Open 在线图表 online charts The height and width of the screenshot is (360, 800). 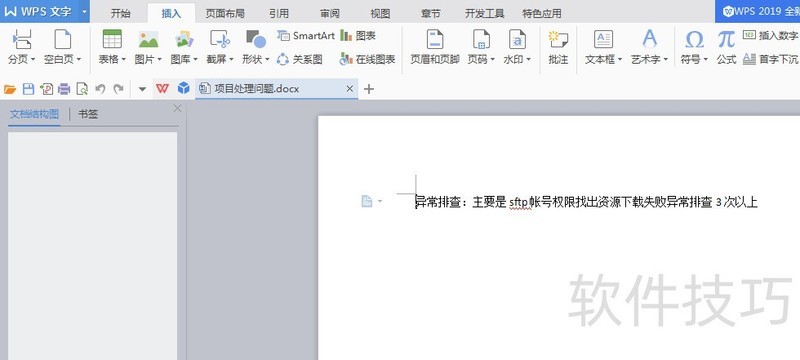coord(368,60)
